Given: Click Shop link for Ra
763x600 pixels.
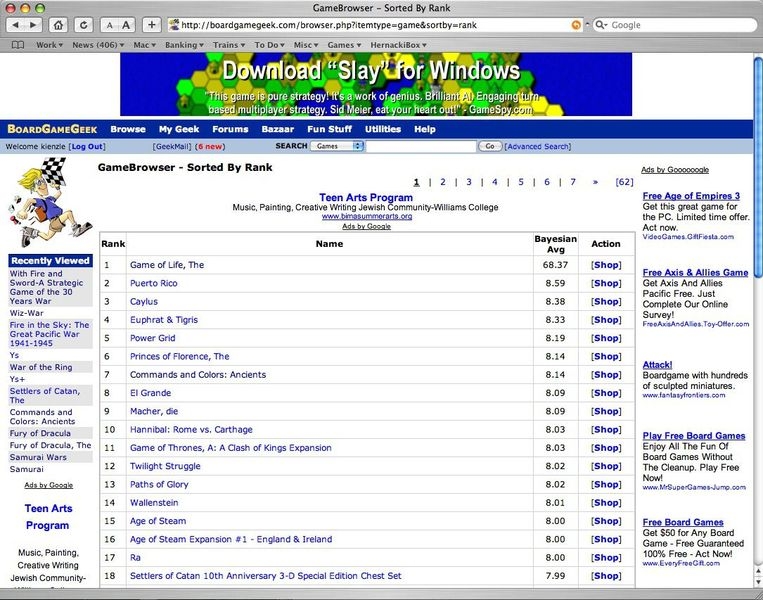Looking at the screenshot, I should point(606,558).
